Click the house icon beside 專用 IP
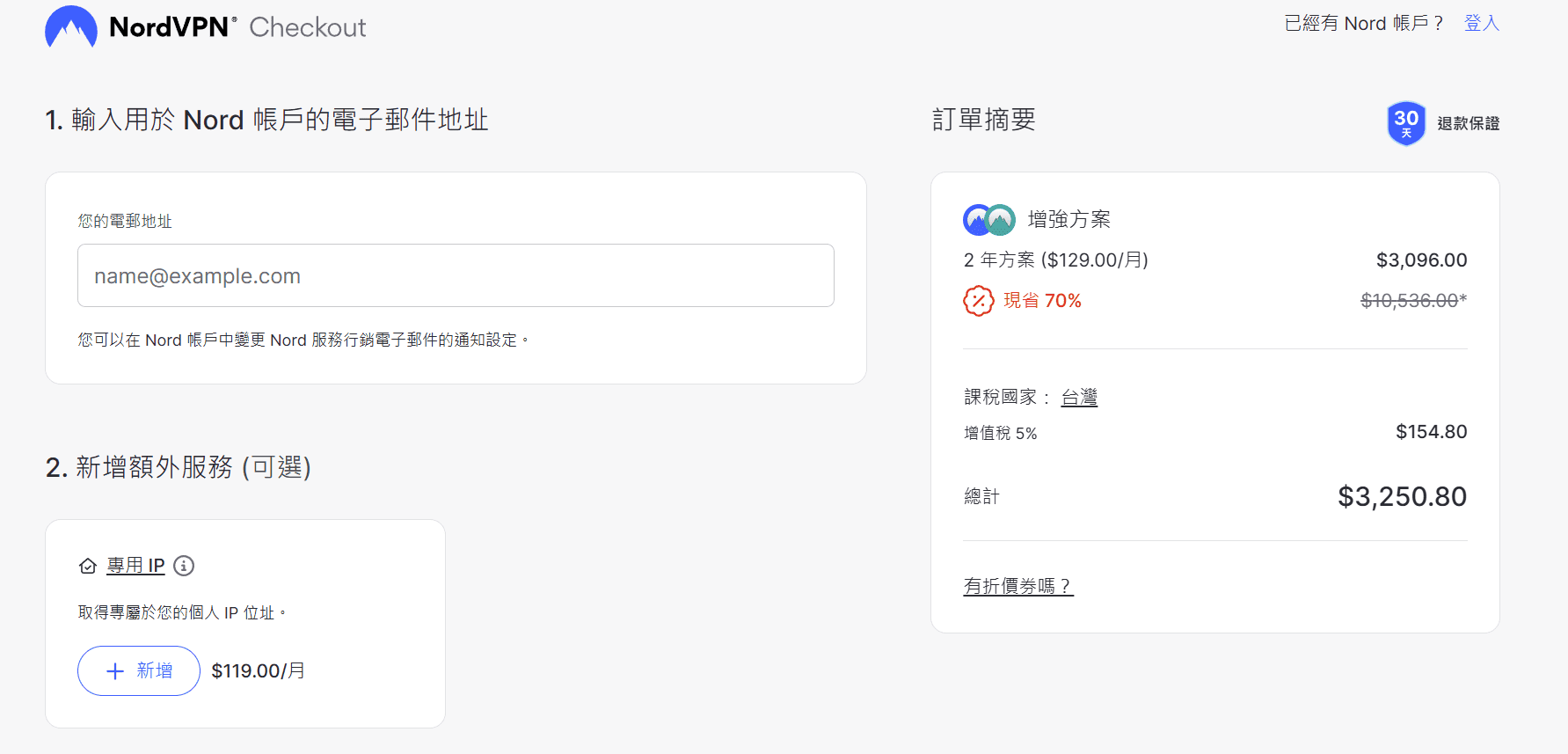The width and height of the screenshot is (1568, 754). [x=88, y=566]
